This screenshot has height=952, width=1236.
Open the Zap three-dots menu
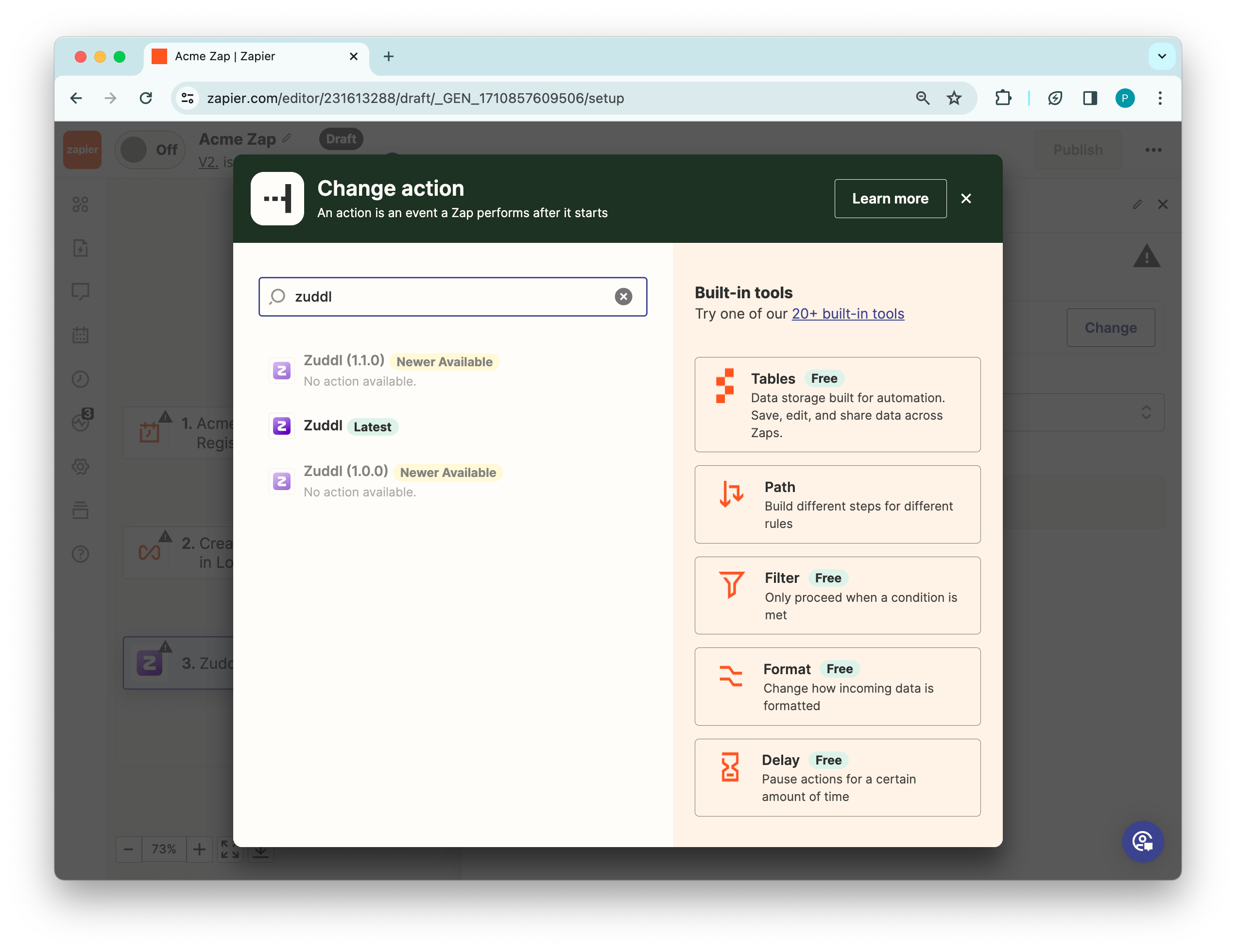(x=1153, y=150)
